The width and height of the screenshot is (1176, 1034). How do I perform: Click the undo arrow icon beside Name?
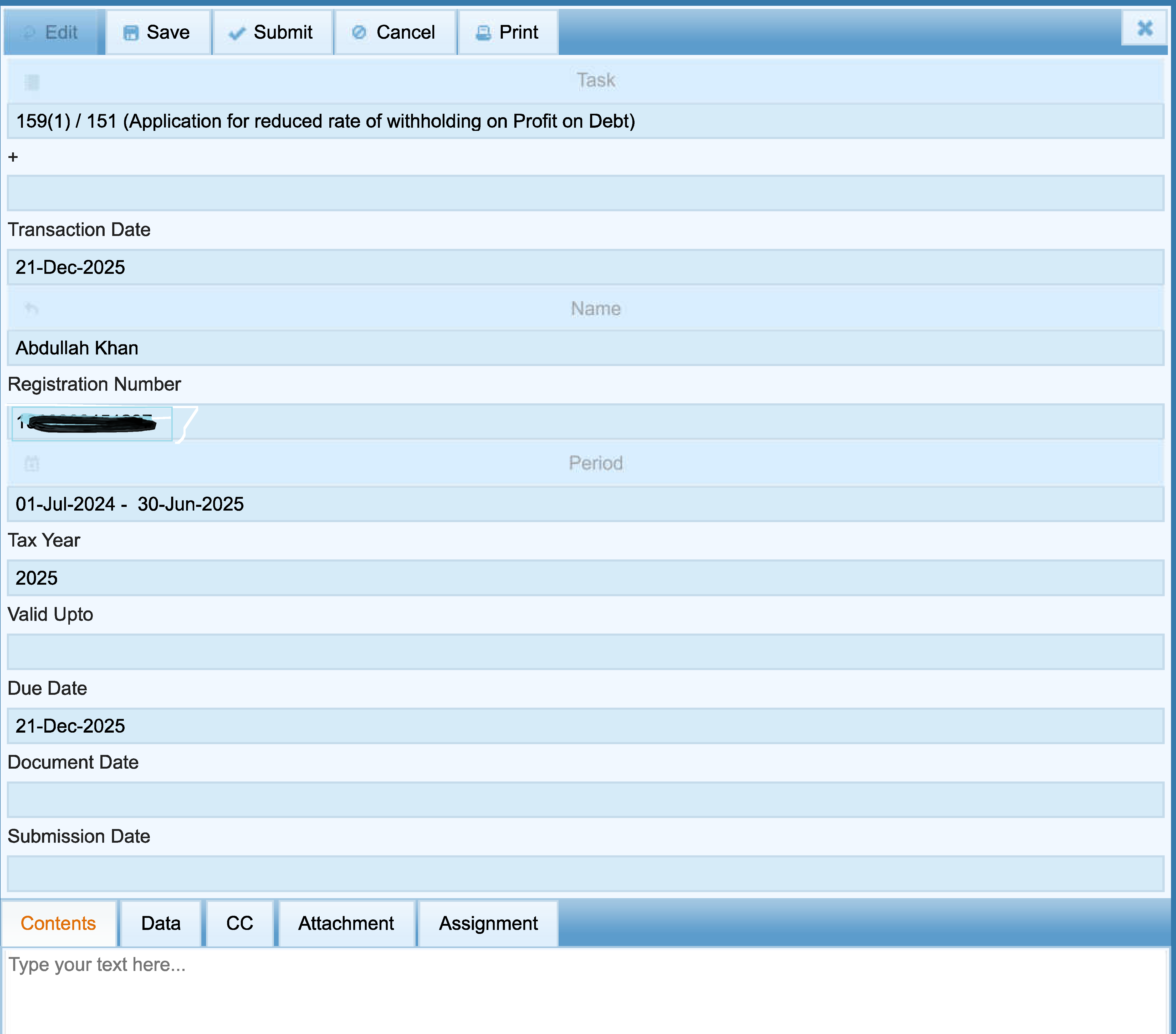click(x=32, y=309)
